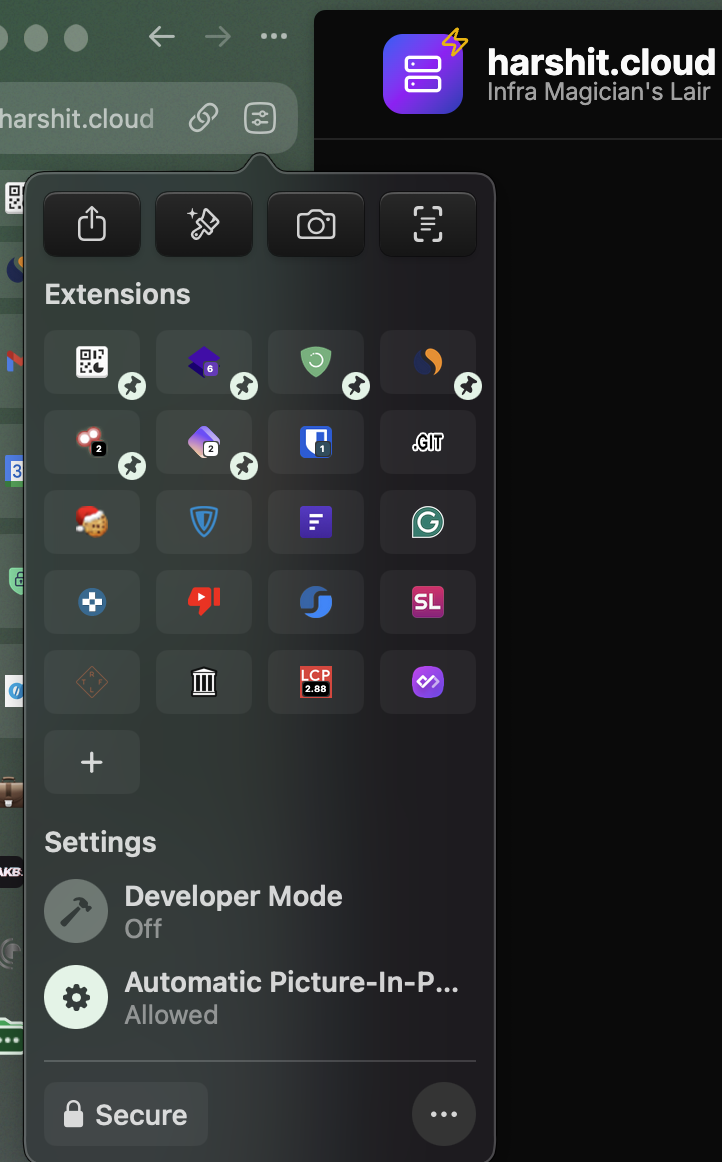
Task: Open the LCP 2.88 web vitals extension
Action: tap(316, 682)
